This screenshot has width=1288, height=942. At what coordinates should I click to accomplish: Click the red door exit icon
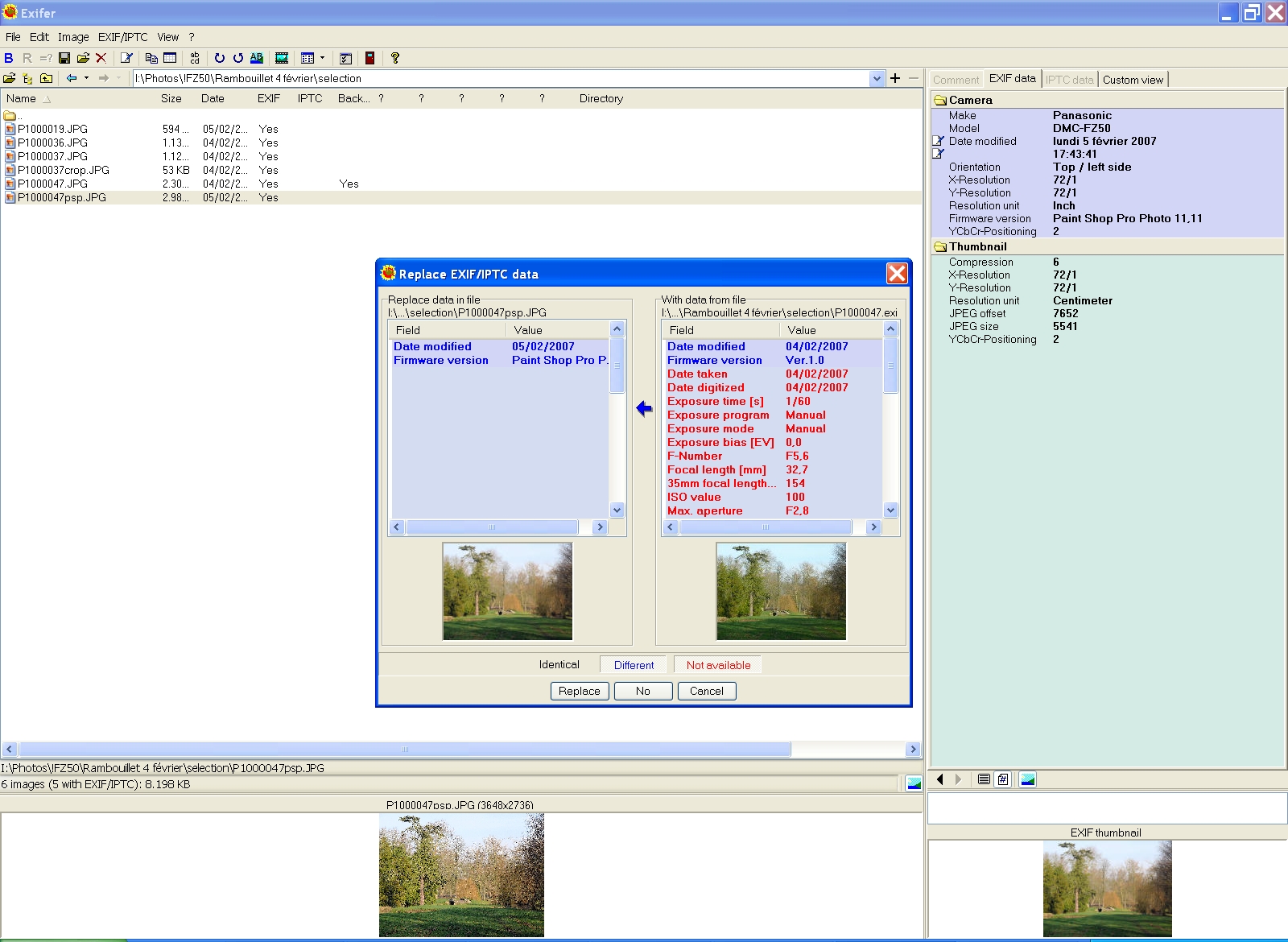coord(369,58)
